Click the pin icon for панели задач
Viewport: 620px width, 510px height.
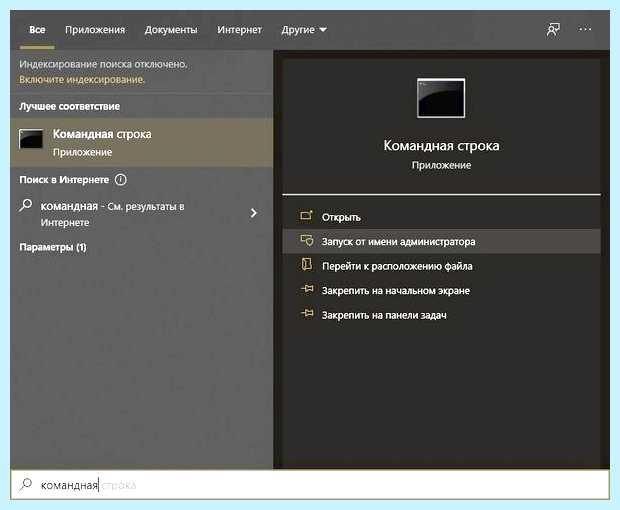307,314
